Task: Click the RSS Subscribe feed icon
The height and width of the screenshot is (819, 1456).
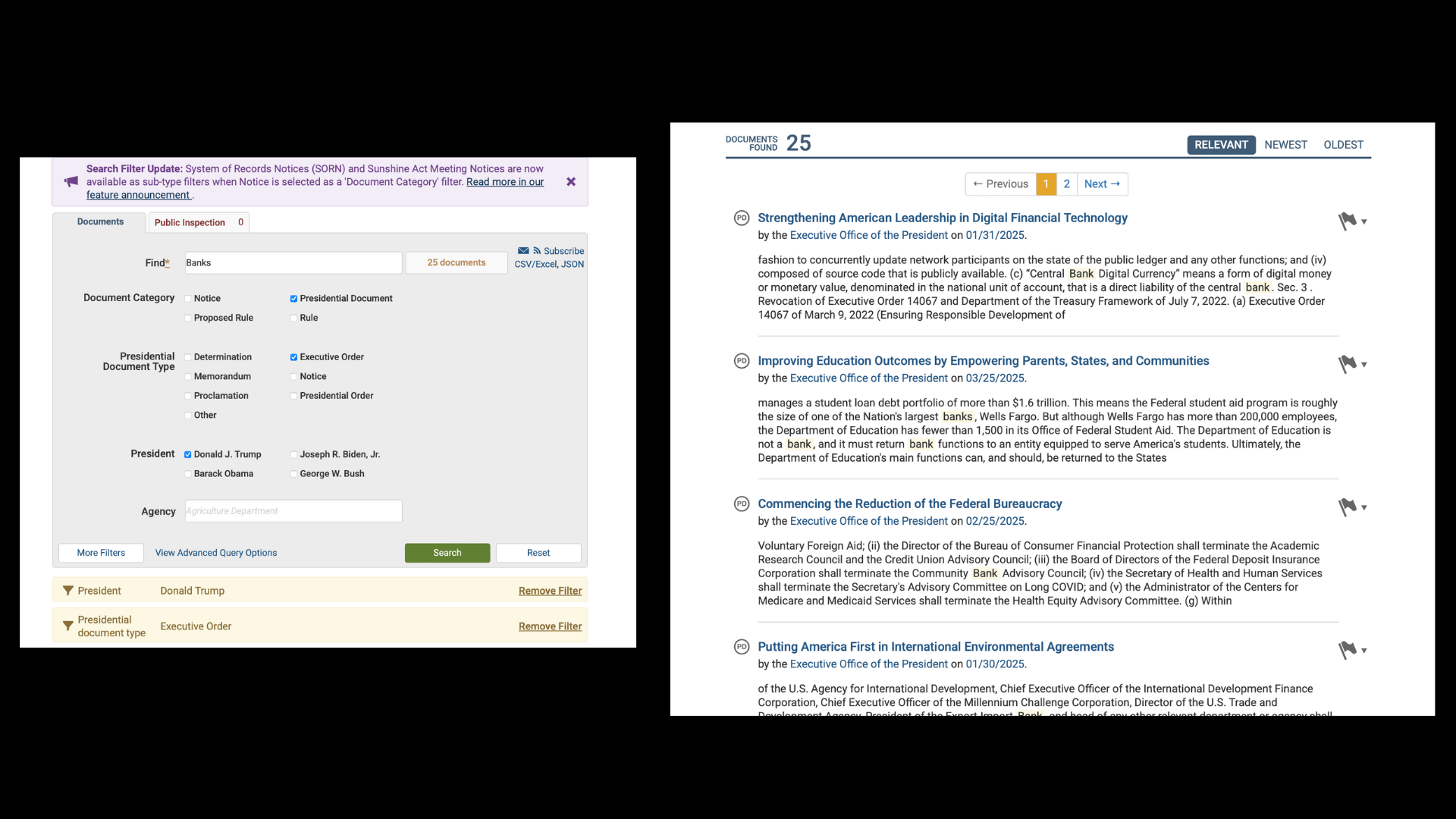Action: pos(537,251)
